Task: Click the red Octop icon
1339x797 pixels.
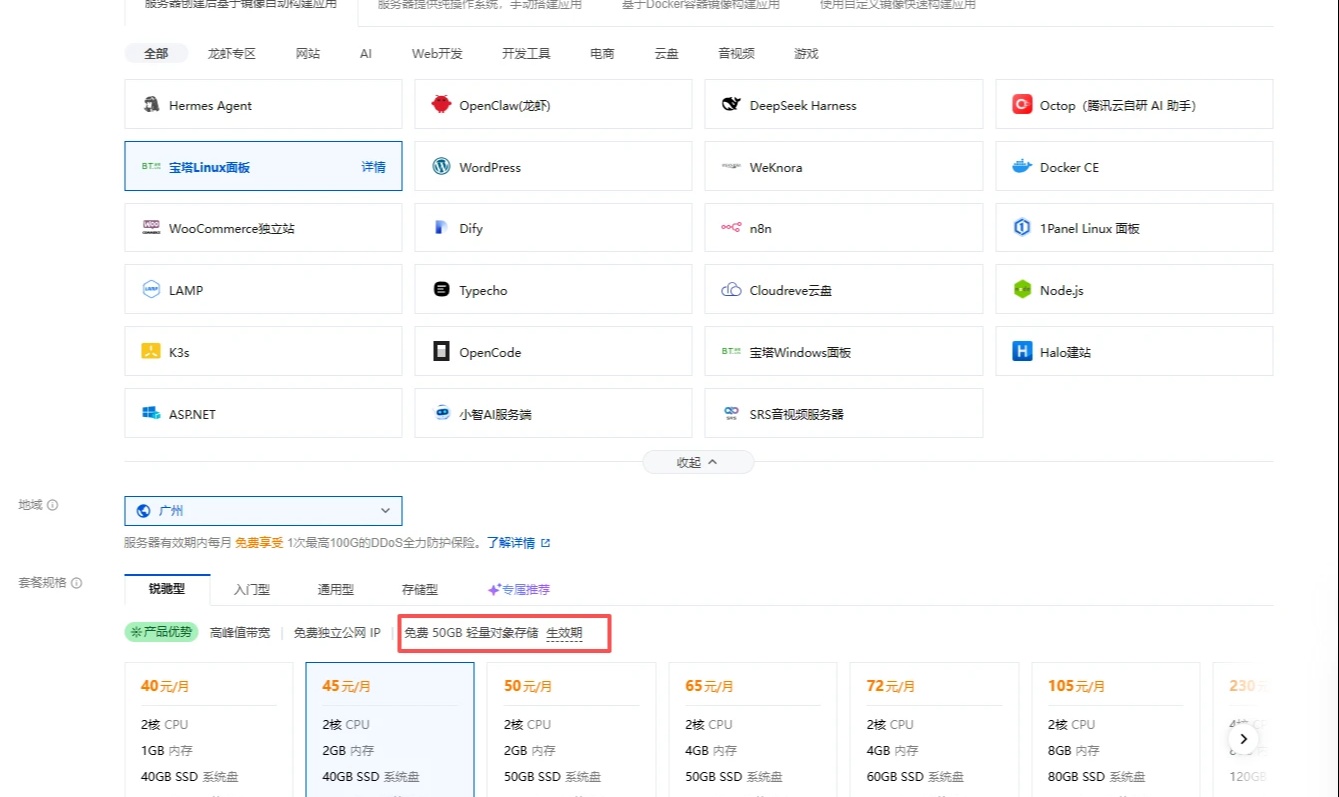Action: click(1022, 105)
